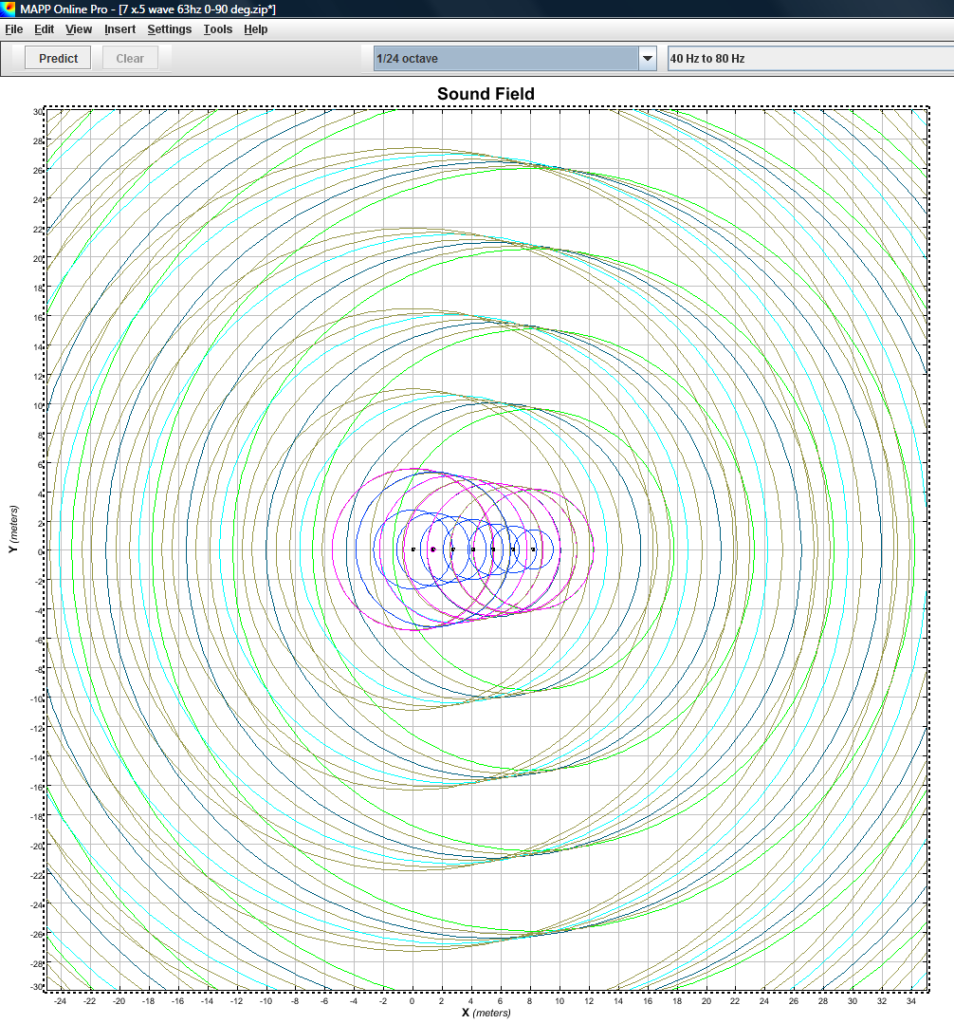Select the second loudspeaker from the left
The image size is (954, 1024).
point(432,548)
